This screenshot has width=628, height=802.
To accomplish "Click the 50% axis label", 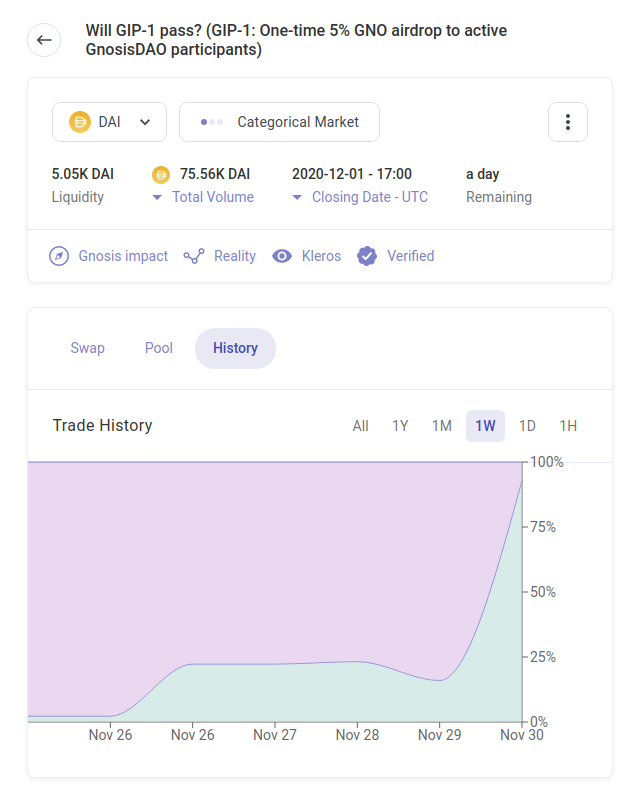I will [x=543, y=592].
